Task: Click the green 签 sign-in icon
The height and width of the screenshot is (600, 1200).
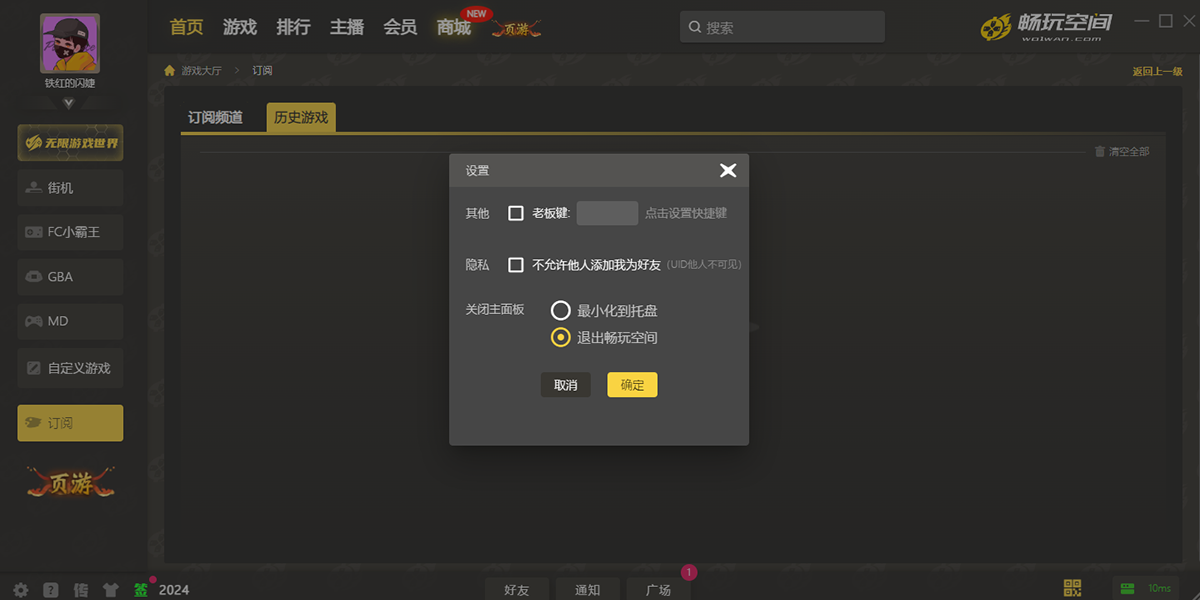Action: (x=142, y=590)
